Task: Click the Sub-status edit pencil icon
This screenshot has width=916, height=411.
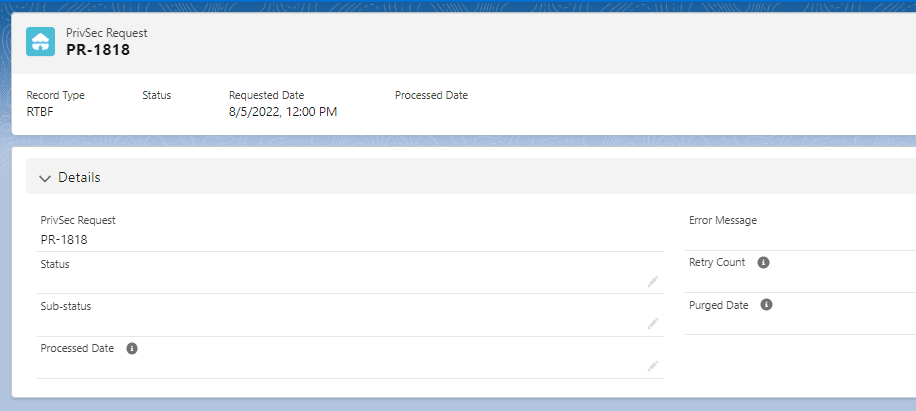Action: coord(653,324)
